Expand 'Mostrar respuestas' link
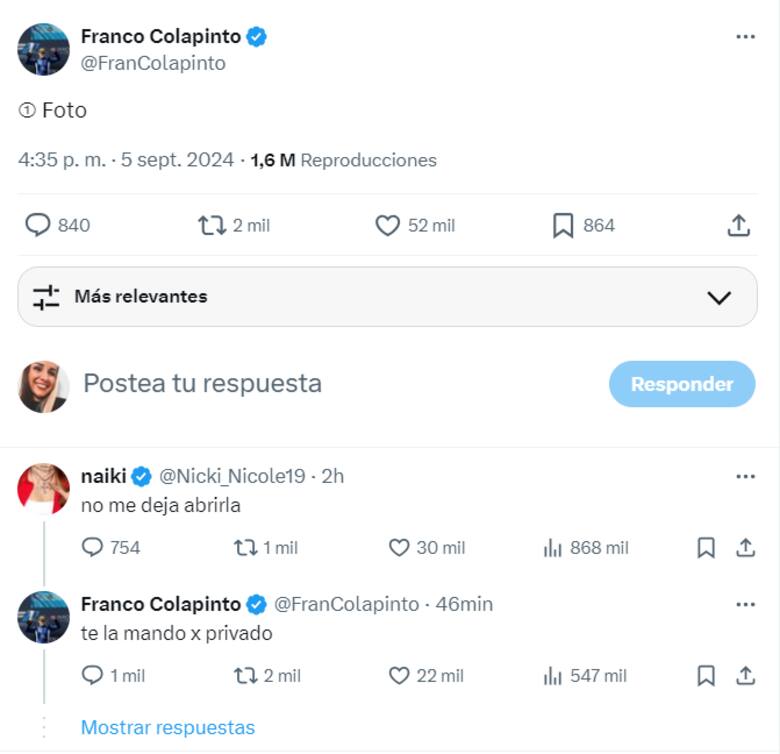780x754 pixels. tap(168, 727)
